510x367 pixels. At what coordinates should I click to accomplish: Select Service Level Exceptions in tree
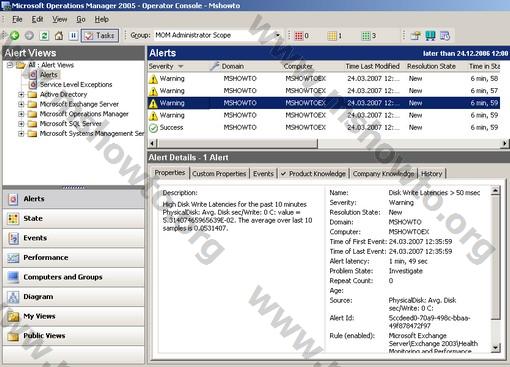pyautogui.click(x=76, y=84)
